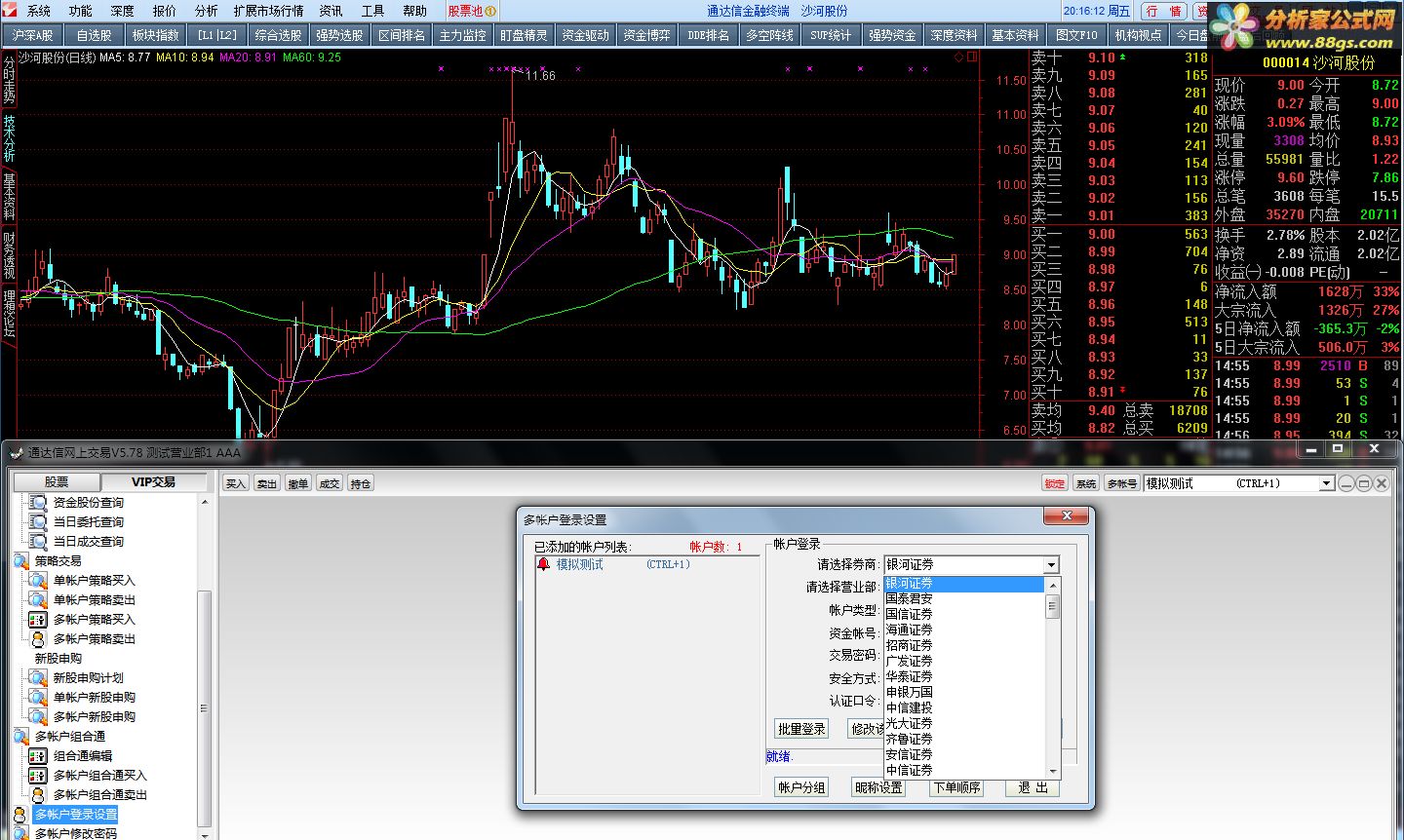Click the 批量登录 button
This screenshot has width=1404, height=840.
801,729
